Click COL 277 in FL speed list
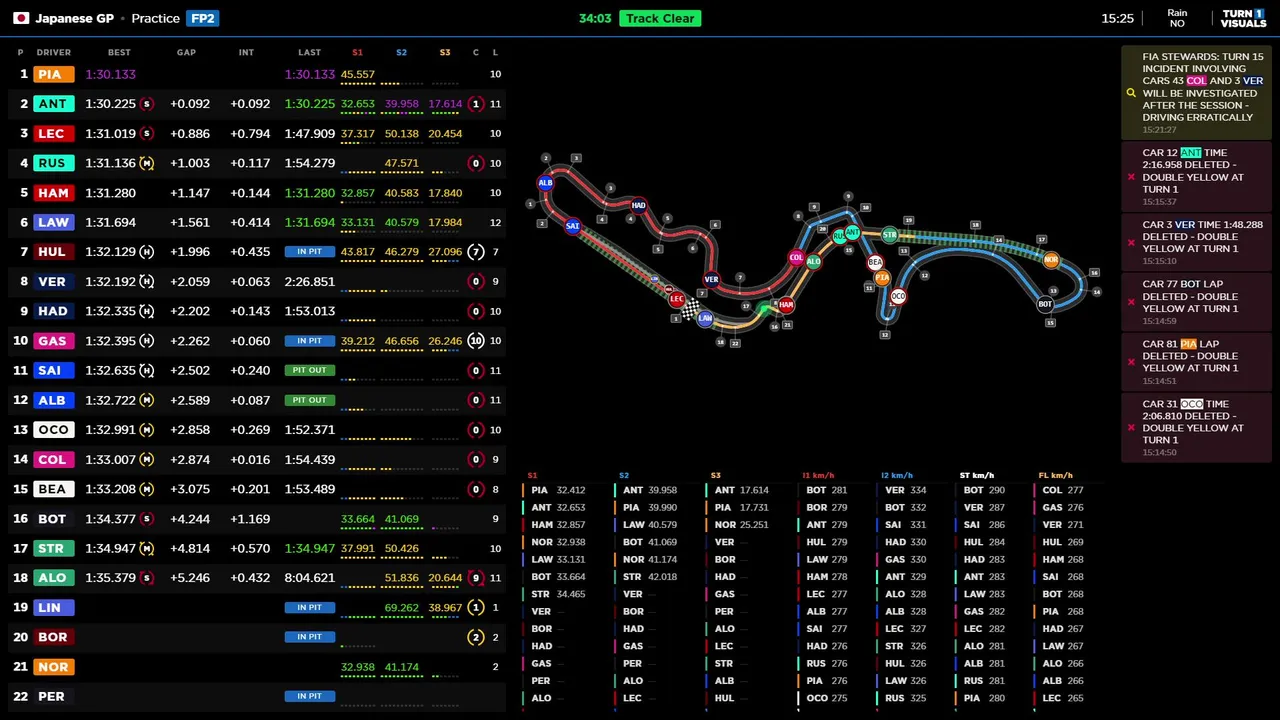 [1061, 490]
